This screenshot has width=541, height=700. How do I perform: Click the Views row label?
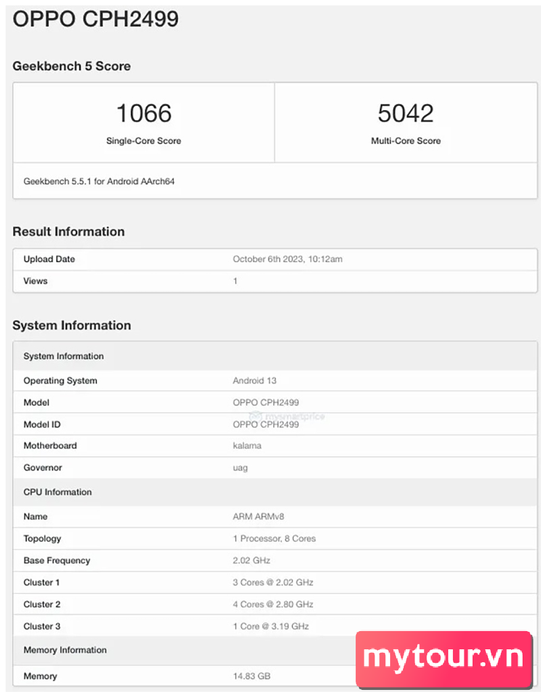click(35, 281)
